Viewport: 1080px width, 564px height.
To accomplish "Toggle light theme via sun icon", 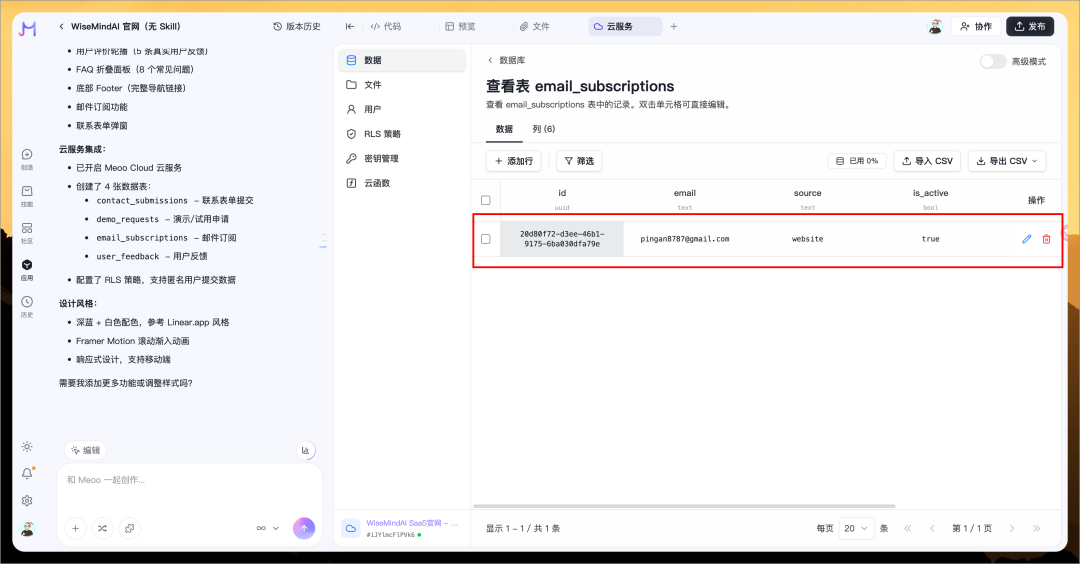I will [x=27, y=447].
